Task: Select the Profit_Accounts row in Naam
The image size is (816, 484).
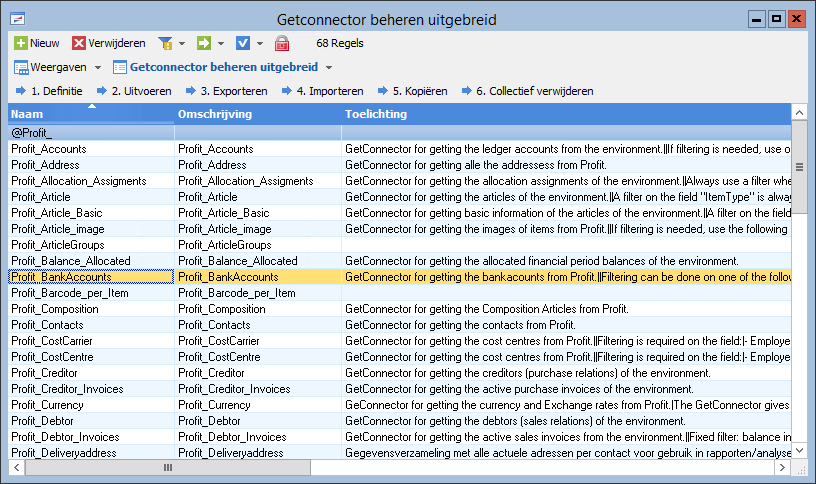Action: coord(49,149)
